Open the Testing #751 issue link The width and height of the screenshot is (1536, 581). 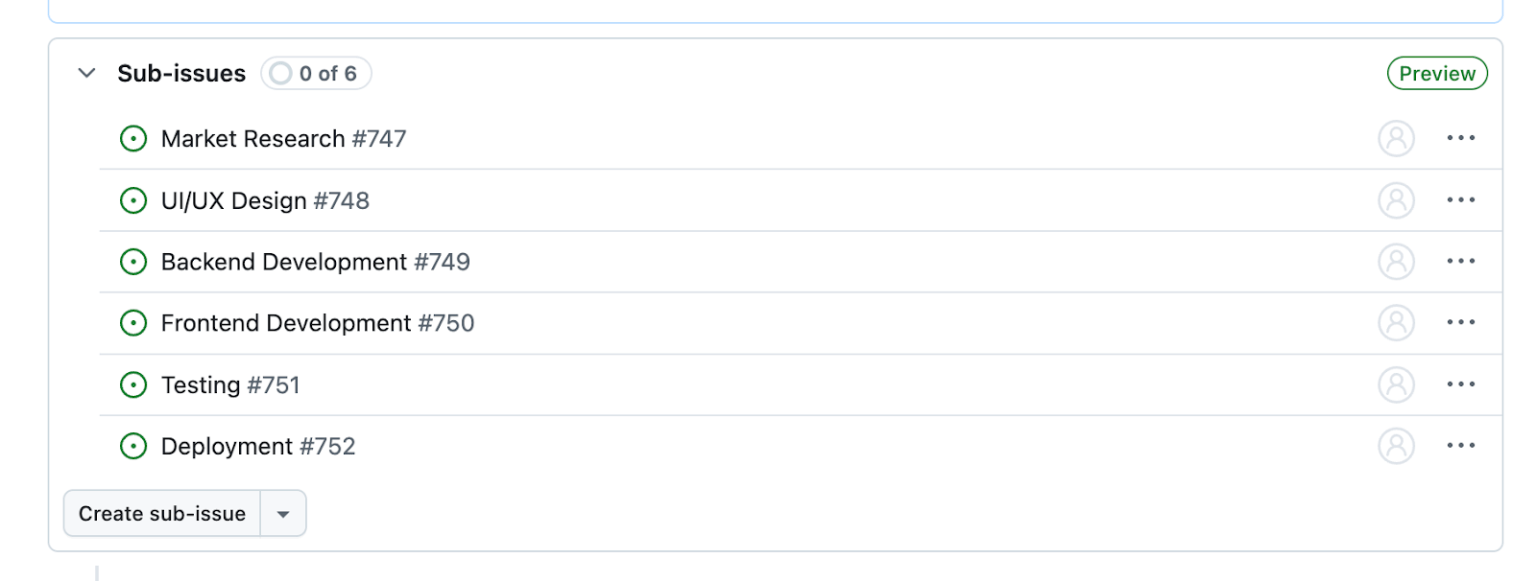(229, 384)
